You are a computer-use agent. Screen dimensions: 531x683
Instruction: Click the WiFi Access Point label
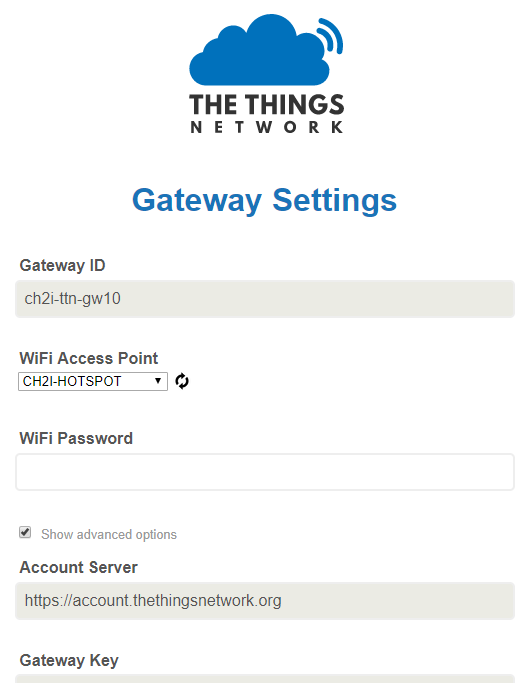(x=88, y=358)
